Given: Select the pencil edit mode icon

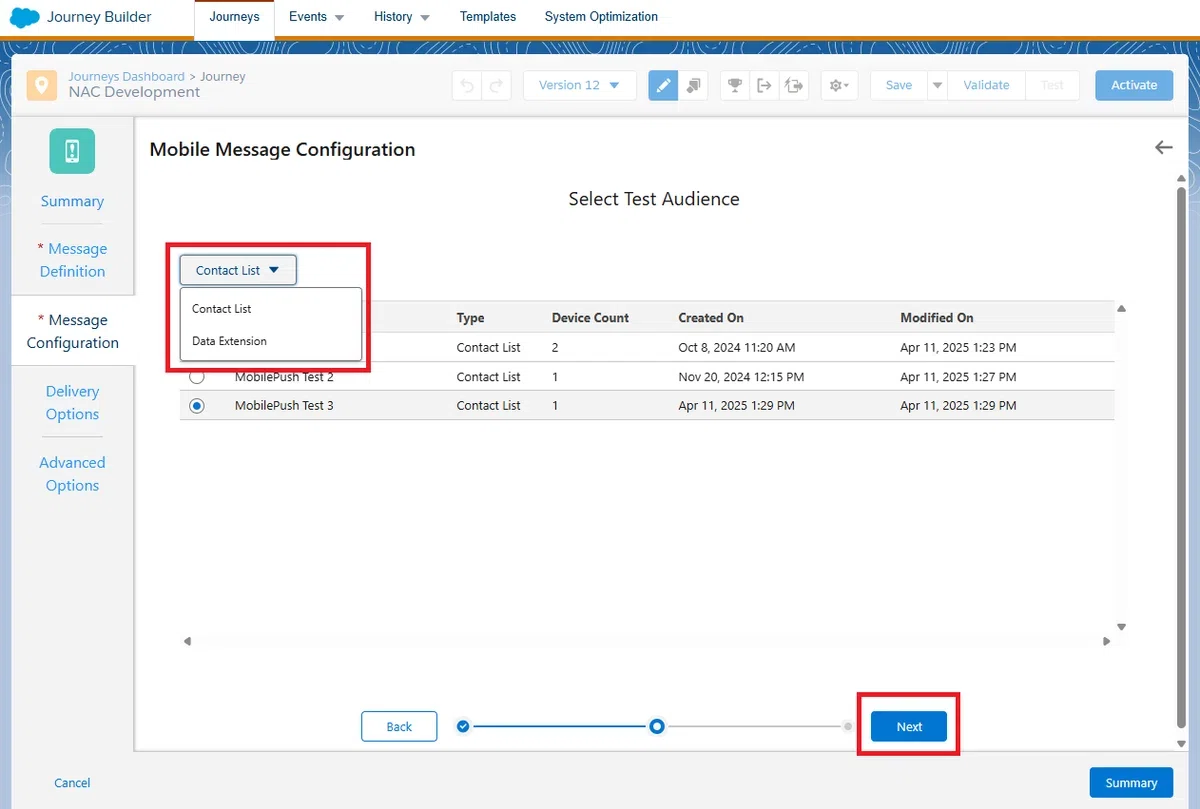Looking at the screenshot, I should pos(663,85).
